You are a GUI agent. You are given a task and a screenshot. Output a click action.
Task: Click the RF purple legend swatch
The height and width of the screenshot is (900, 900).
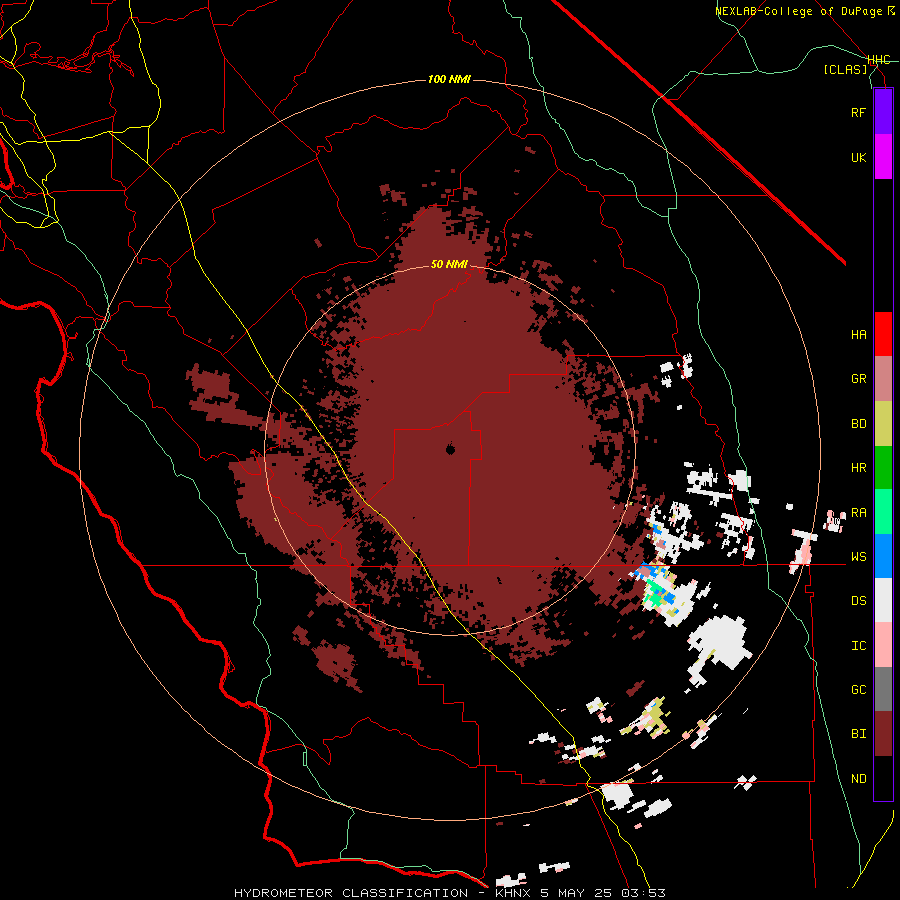[x=883, y=112]
